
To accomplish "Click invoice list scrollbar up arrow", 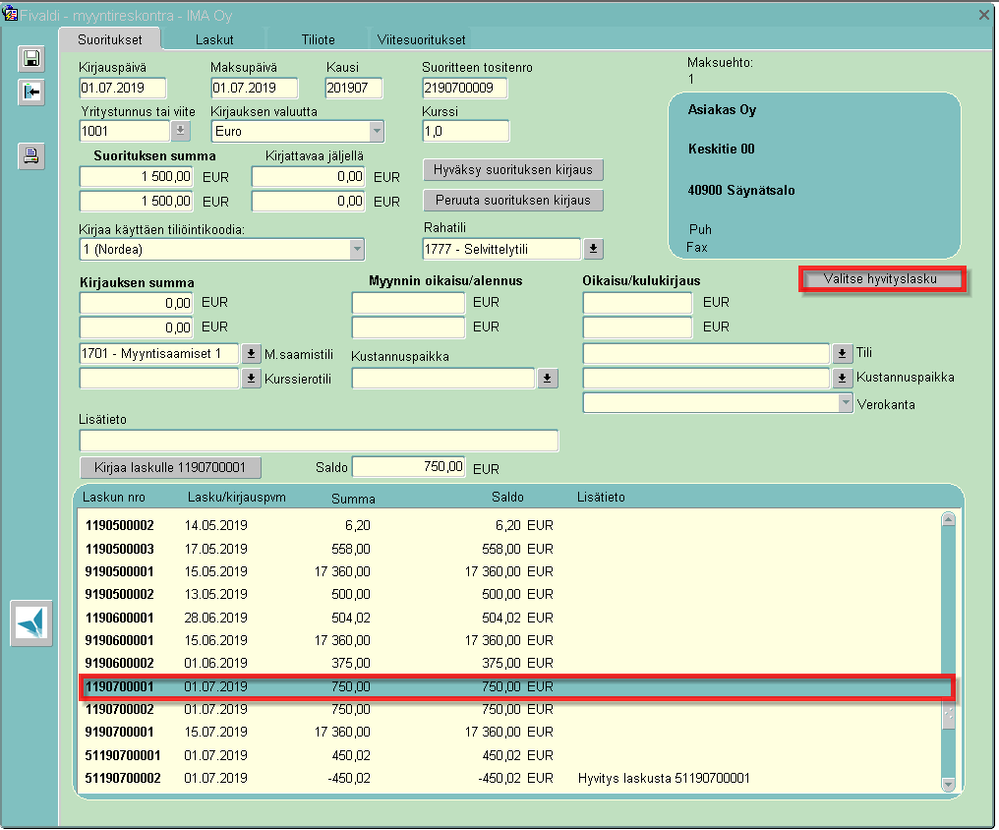I will (948, 519).
